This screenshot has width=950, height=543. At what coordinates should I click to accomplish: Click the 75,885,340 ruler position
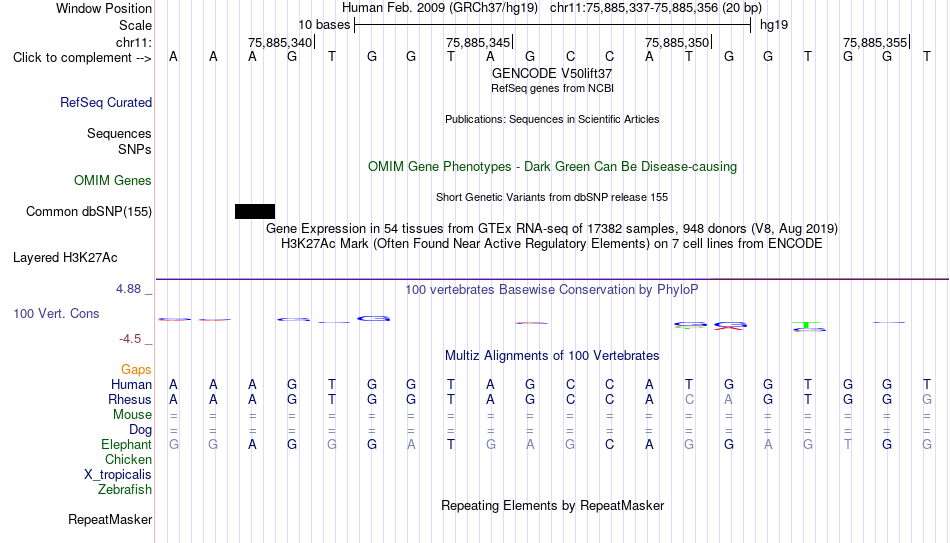point(280,42)
